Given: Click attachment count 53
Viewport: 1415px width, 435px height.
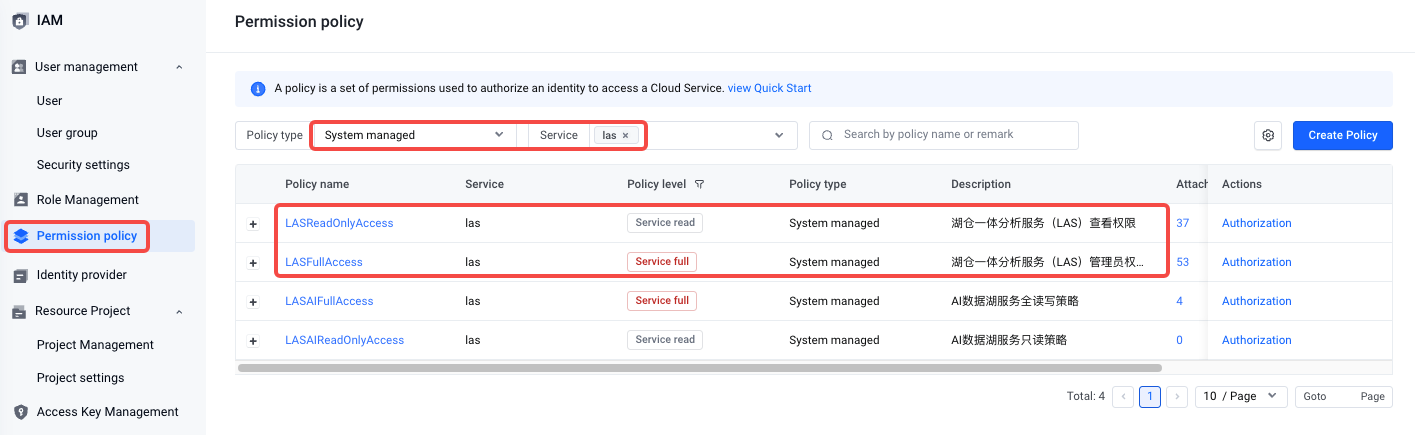Looking at the screenshot, I should click(1183, 262).
